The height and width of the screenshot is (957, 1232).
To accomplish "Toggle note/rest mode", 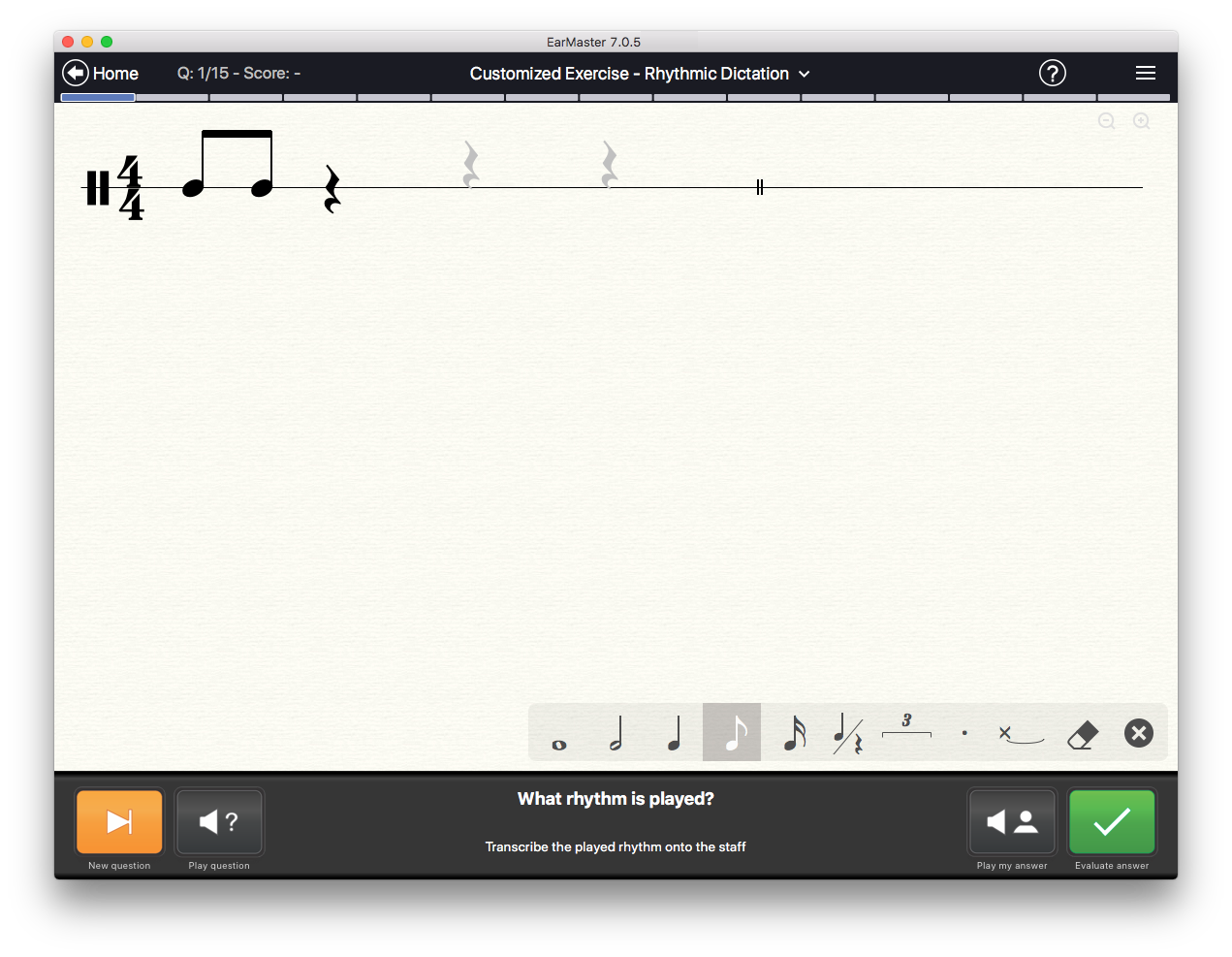I will coord(848,733).
